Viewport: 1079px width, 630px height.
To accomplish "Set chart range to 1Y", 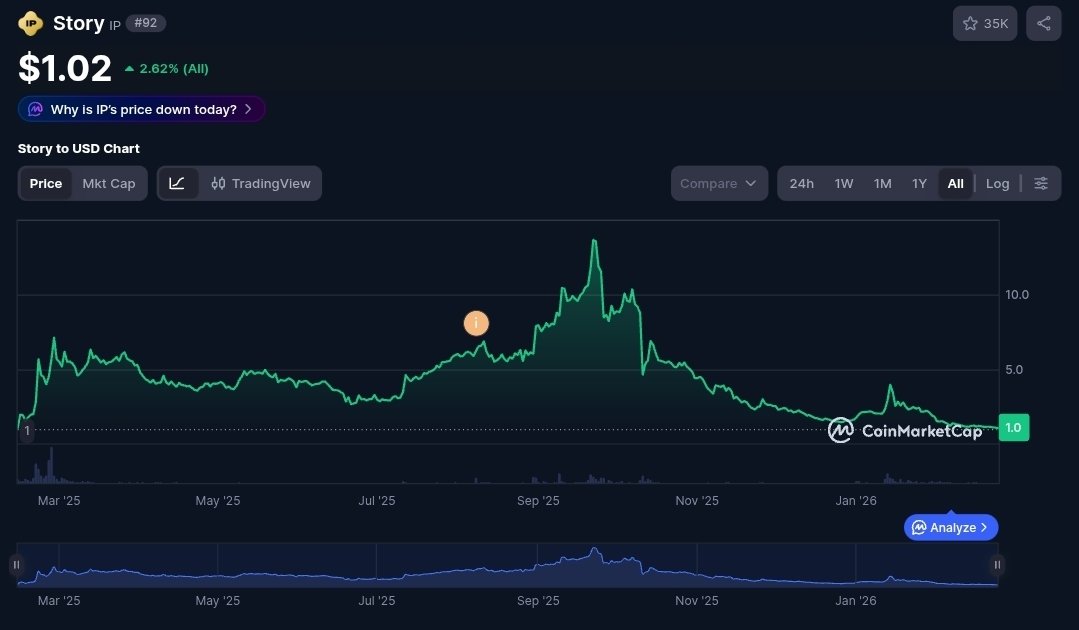I will (x=919, y=184).
